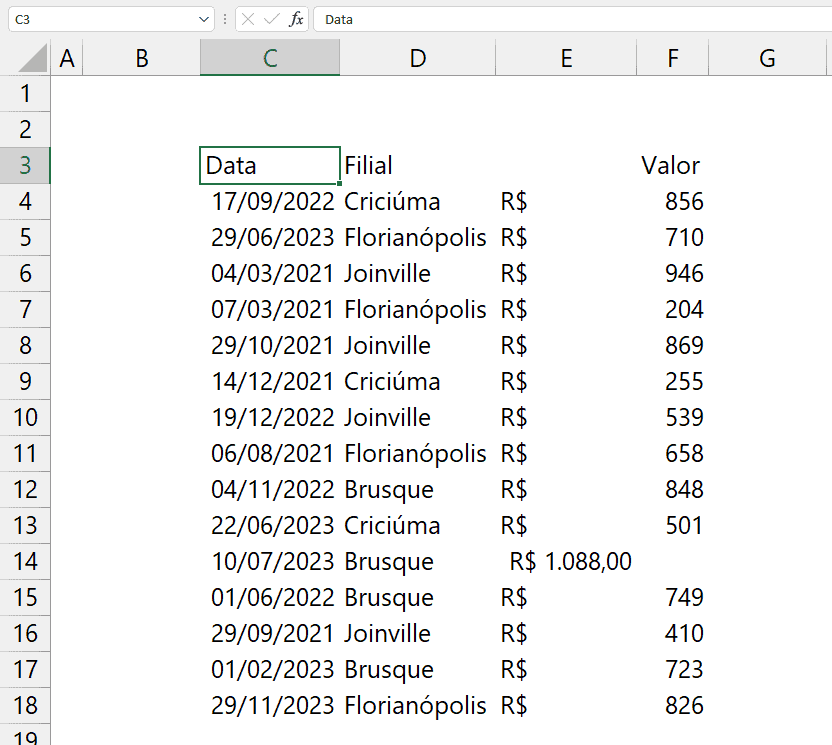Click the Cancel X icon in formula bar
This screenshot has height=745, width=832.
point(248,20)
